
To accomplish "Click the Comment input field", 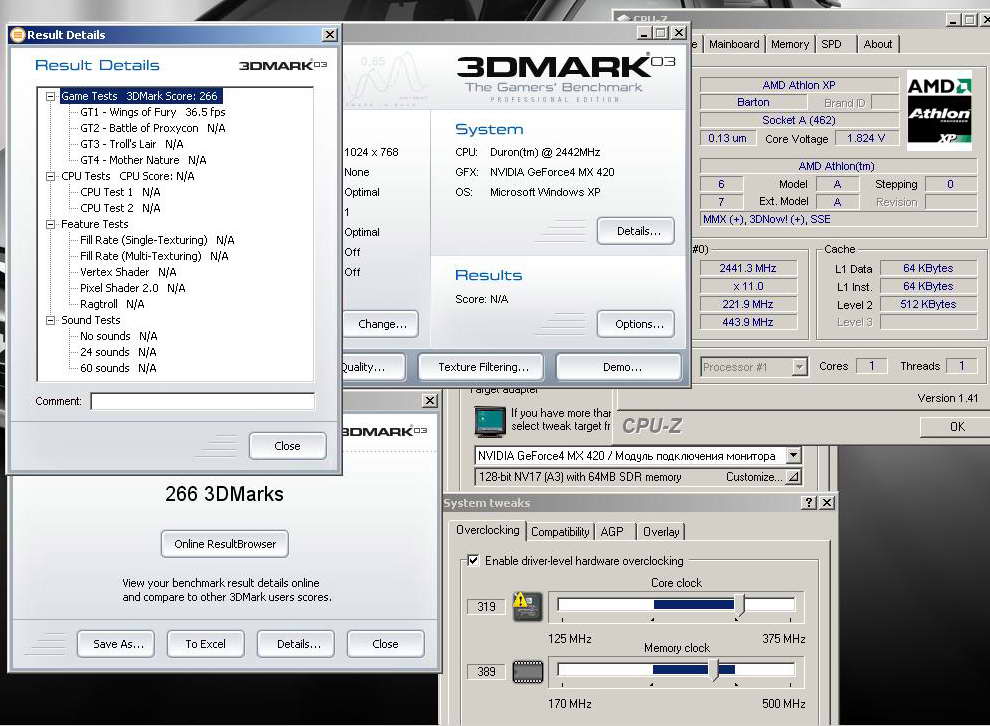I will click(x=202, y=401).
